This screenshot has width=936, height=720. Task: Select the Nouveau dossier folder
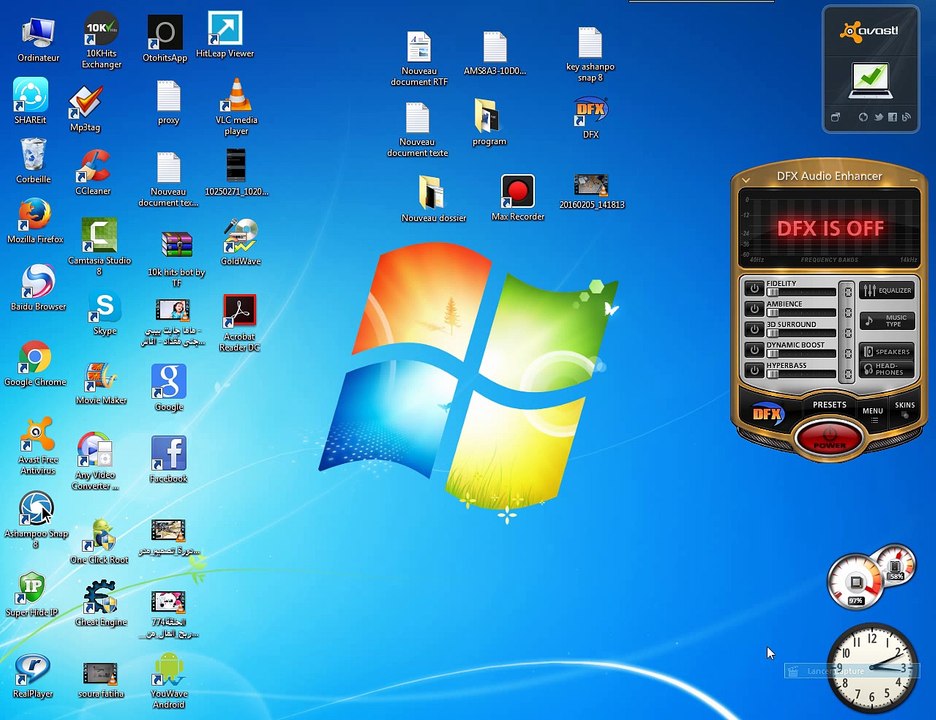point(433,199)
